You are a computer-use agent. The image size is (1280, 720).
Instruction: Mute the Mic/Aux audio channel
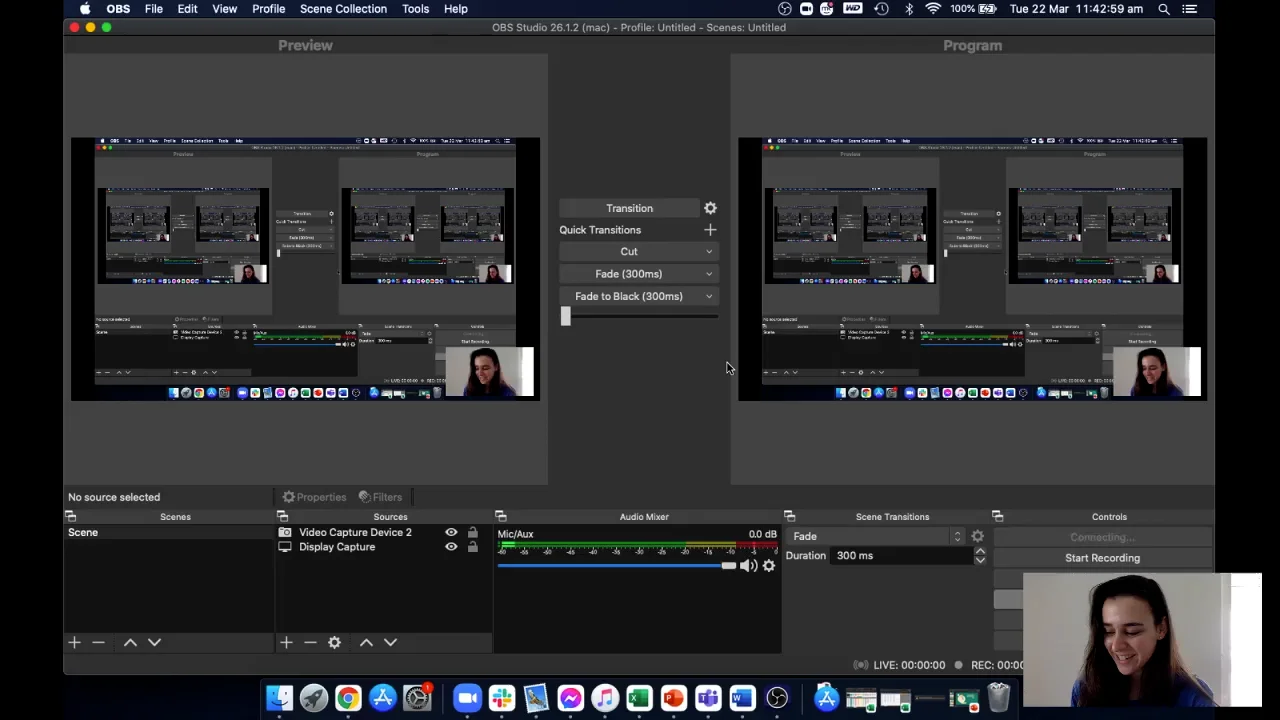pyautogui.click(x=748, y=566)
